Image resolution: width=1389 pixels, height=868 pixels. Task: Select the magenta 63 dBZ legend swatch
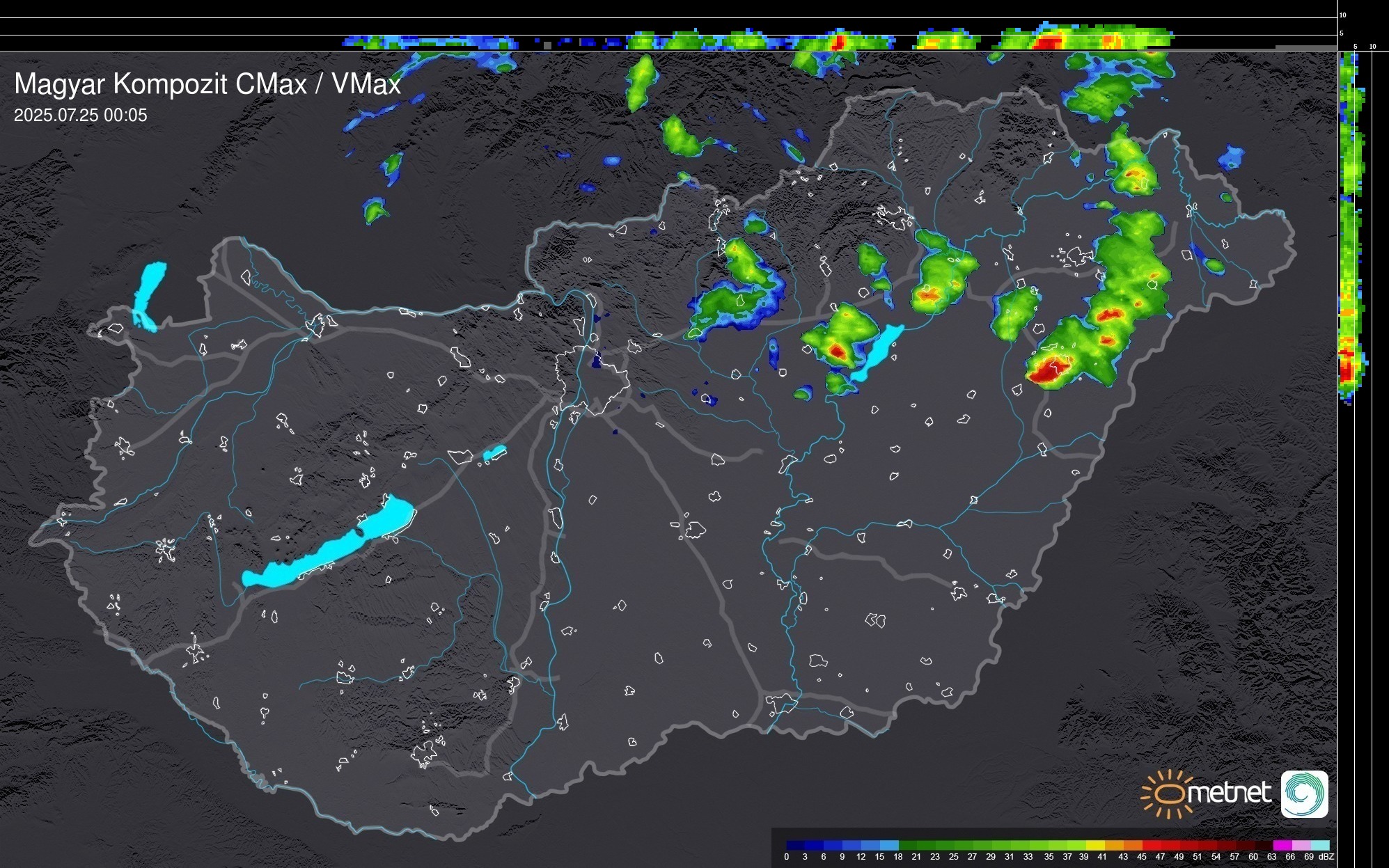pyautogui.click(x=1282, y=845)
